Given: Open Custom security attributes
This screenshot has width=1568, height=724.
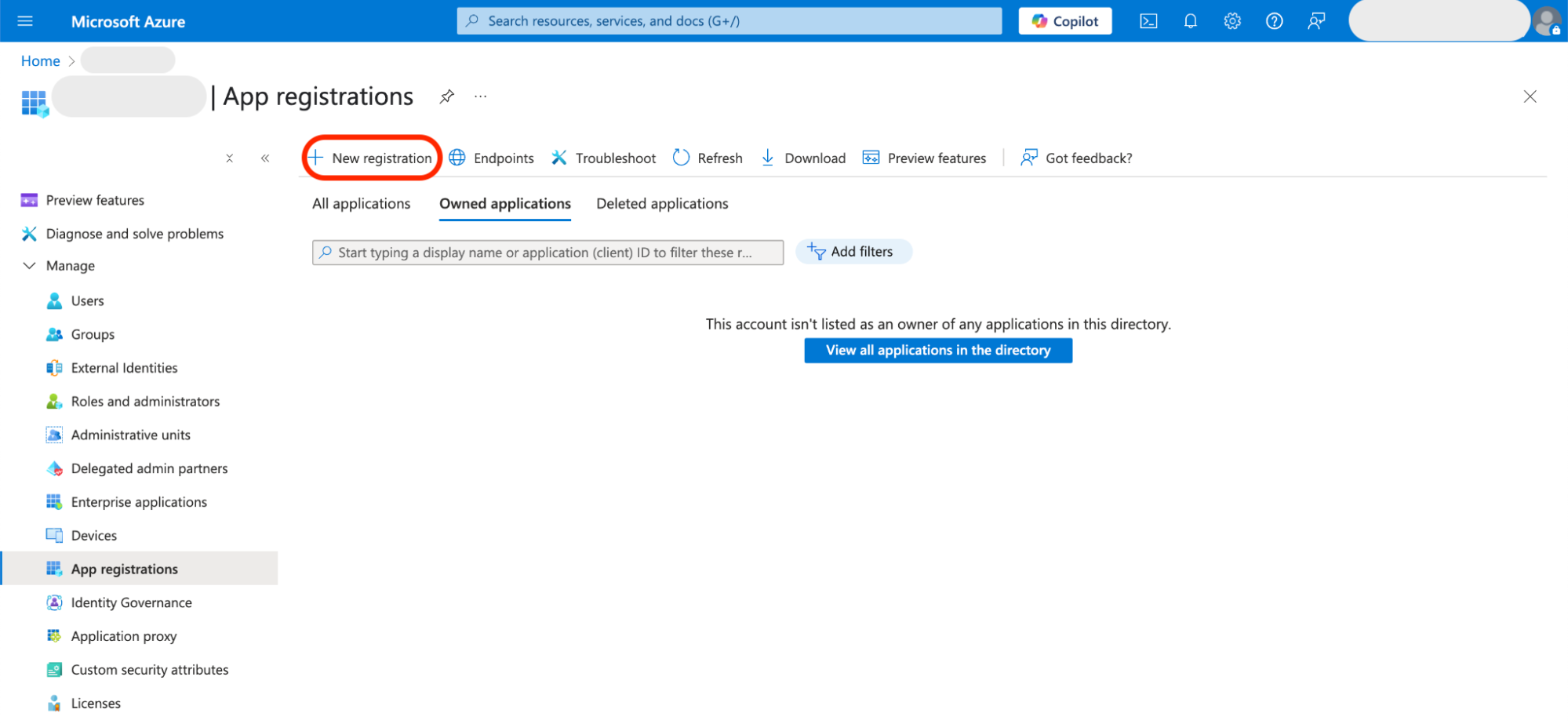Looking at the screenshot, I should (139, 670).
